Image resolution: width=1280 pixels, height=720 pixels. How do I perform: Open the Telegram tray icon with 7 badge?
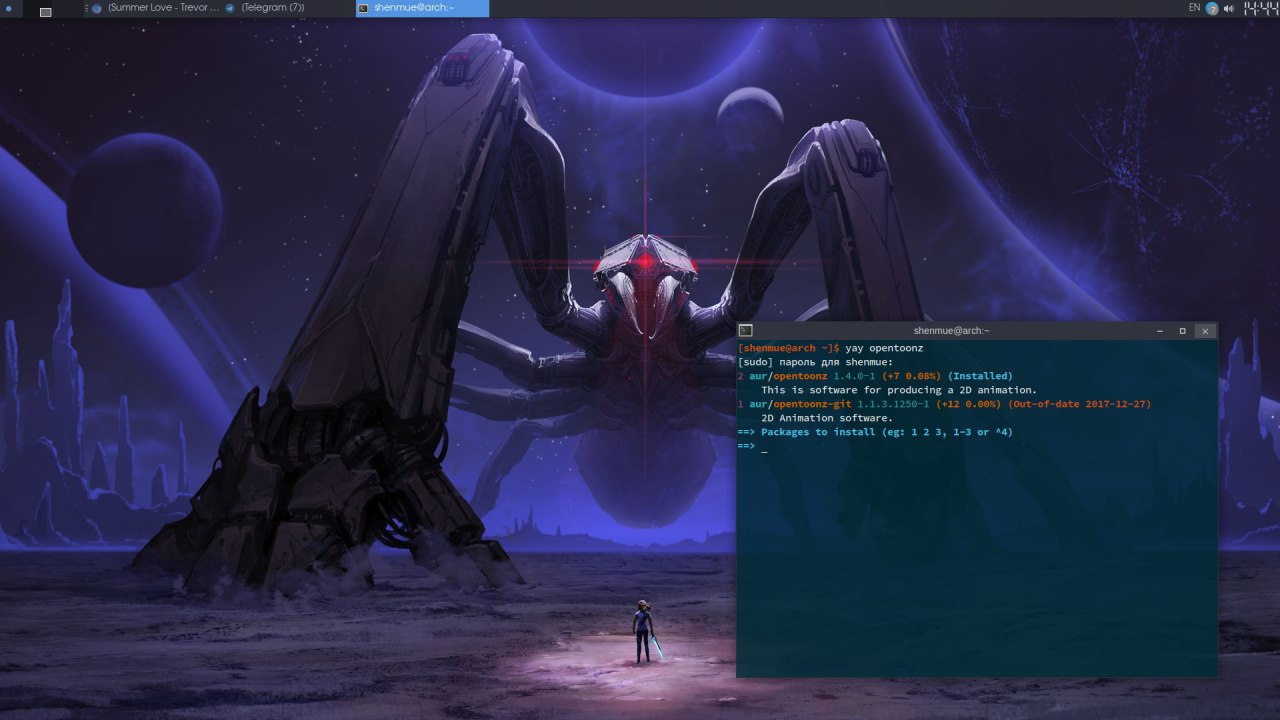point(1212,9)
